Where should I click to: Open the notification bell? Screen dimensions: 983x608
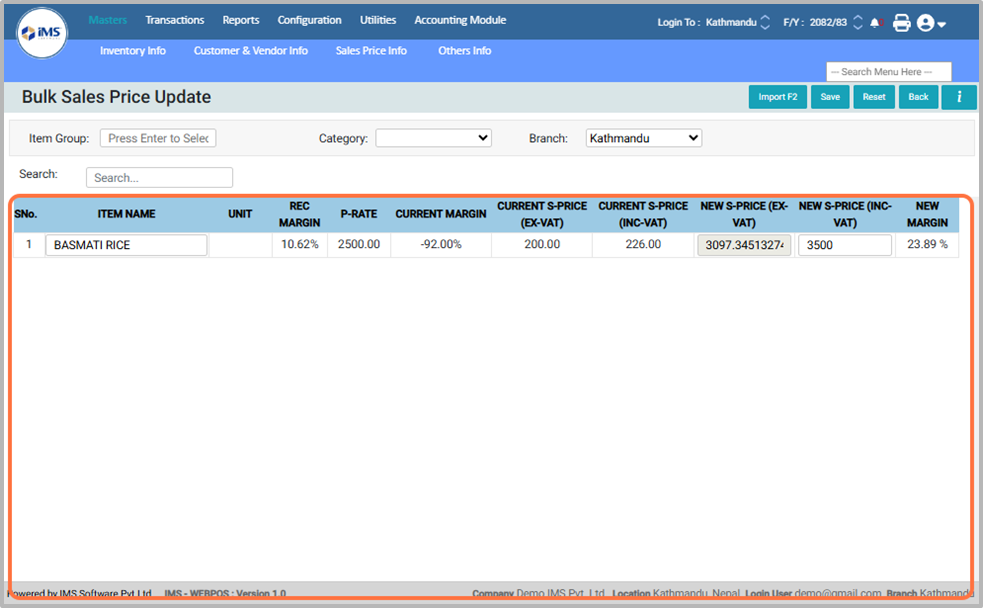[x=875, y=22]
